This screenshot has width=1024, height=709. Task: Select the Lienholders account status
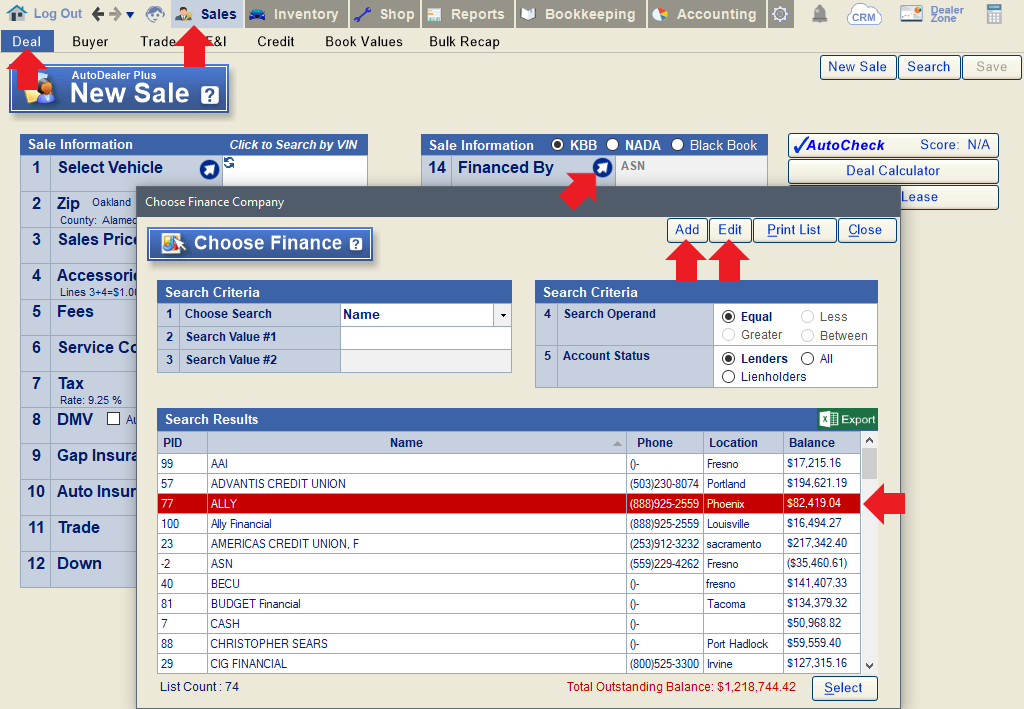[729, 377]
